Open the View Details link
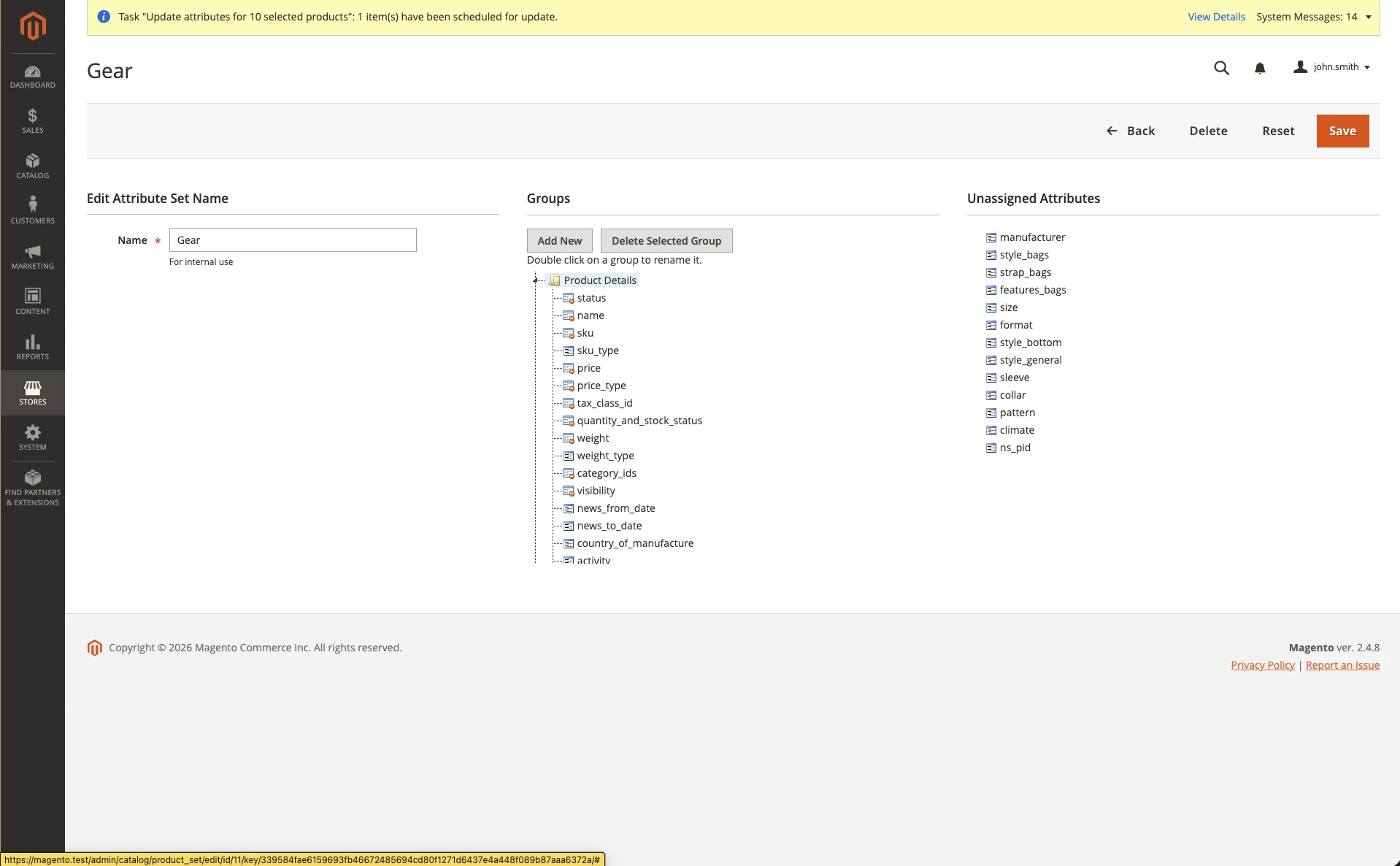The image size is (1400, 866). tap(1216, 17)
